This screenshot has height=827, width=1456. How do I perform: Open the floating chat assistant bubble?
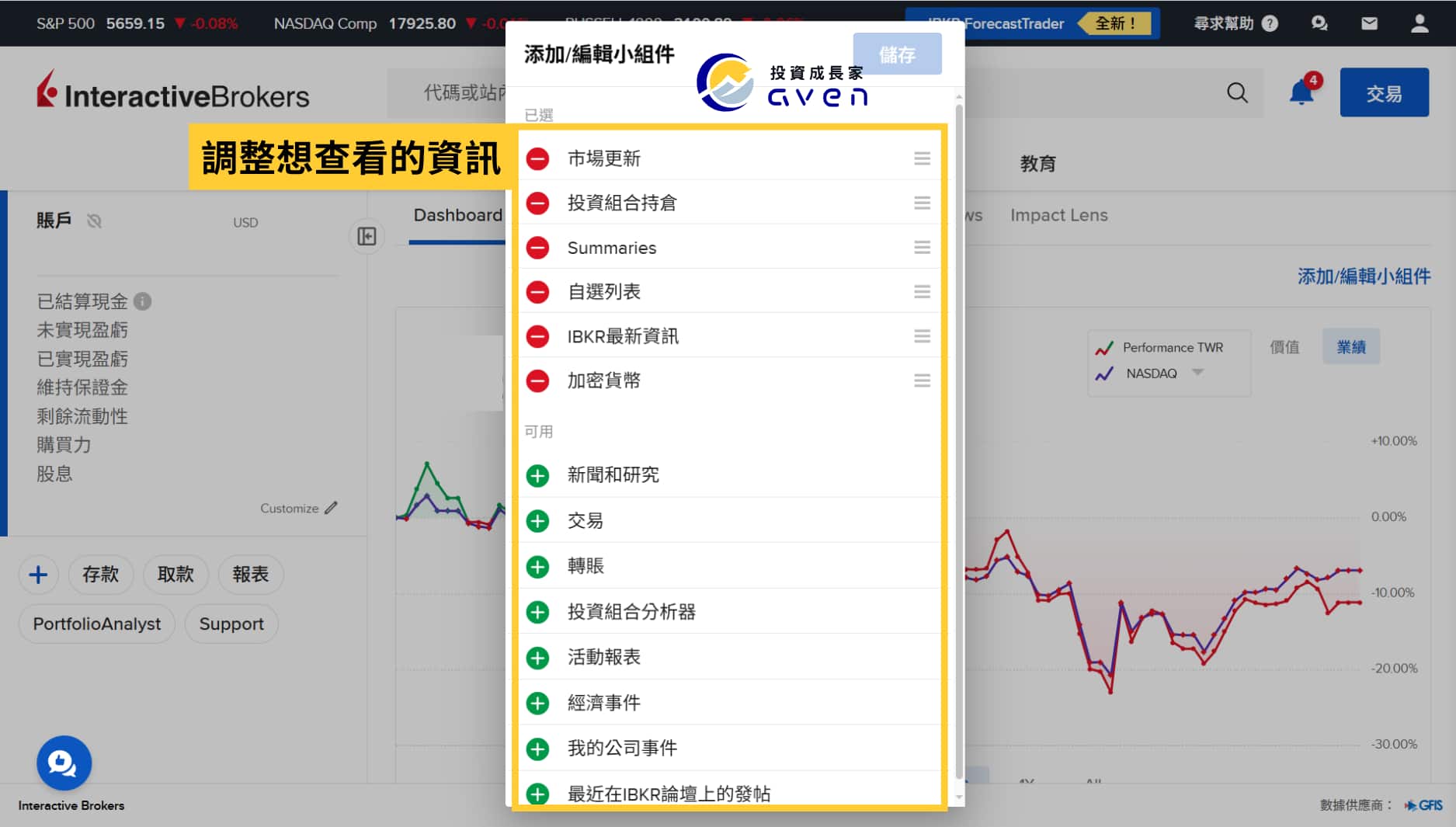point(64,763)
